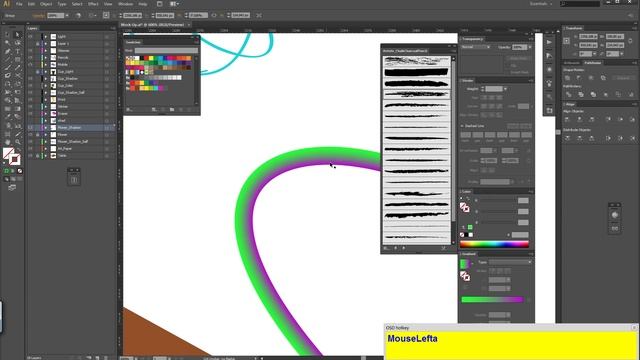Open the Window menu
Viewport: 640px width, 360px height.
[x=125, y=4]
